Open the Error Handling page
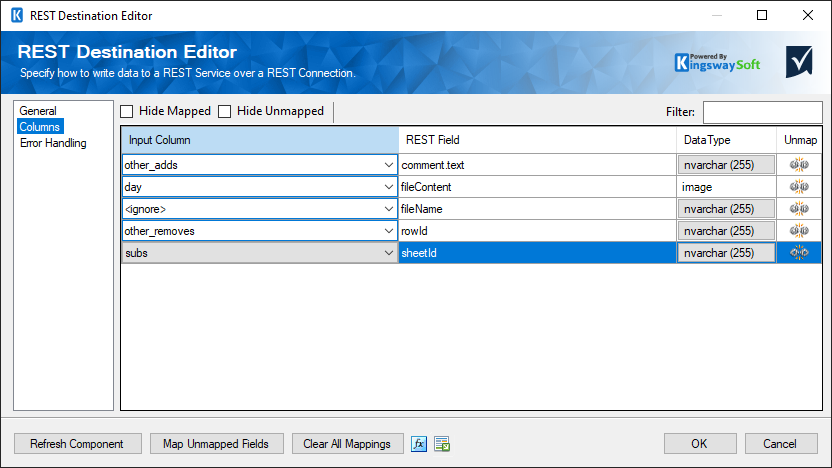 pyautogui.click(x=53, y=143)
